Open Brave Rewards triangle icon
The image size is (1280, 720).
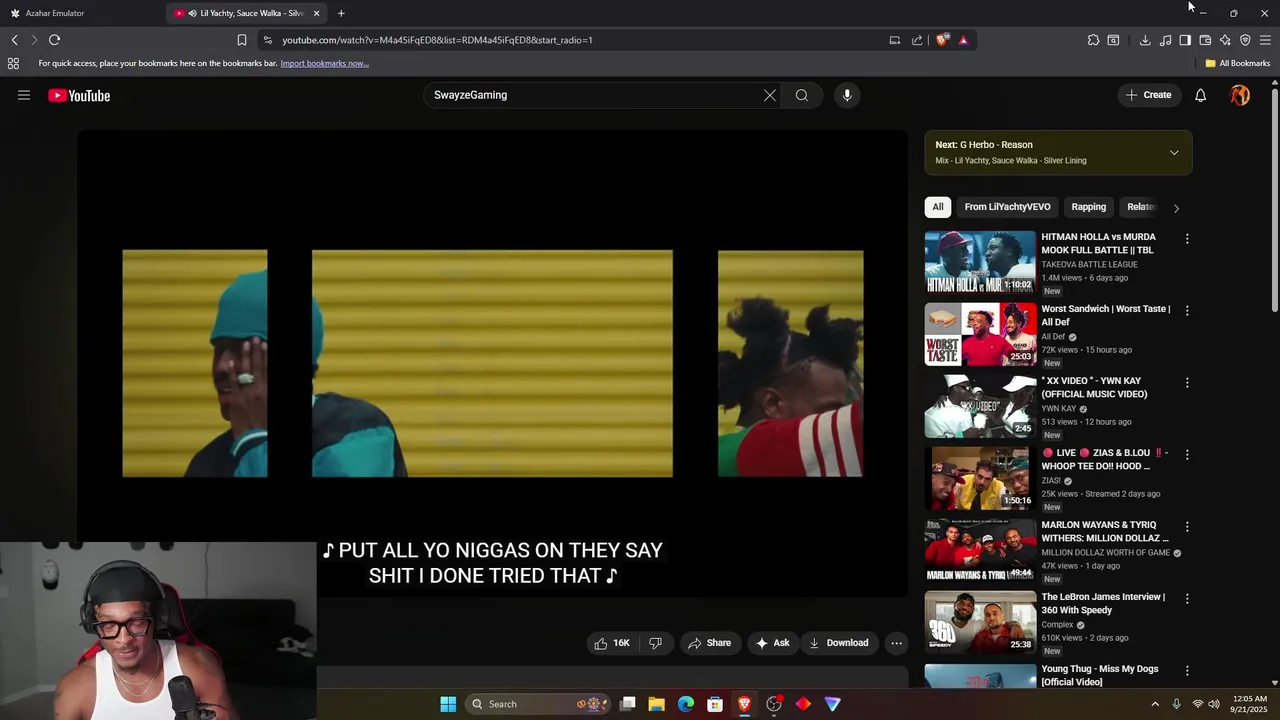(x=963, y=40)
